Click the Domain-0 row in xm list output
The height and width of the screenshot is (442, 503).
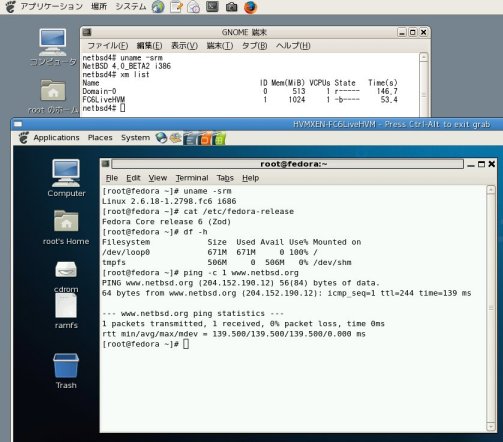[240, 91]
